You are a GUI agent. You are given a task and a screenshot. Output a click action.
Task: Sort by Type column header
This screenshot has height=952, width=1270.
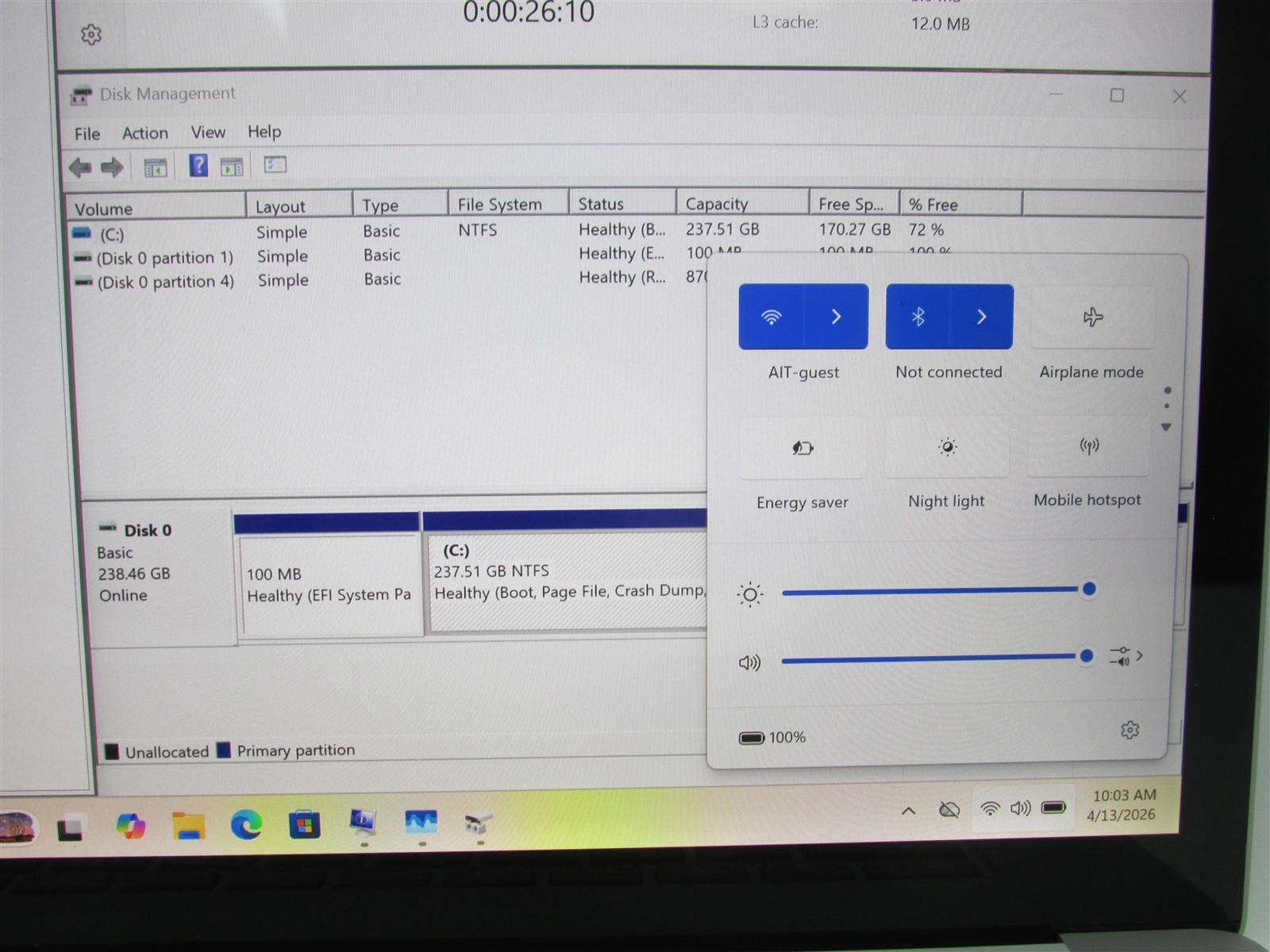400,205
